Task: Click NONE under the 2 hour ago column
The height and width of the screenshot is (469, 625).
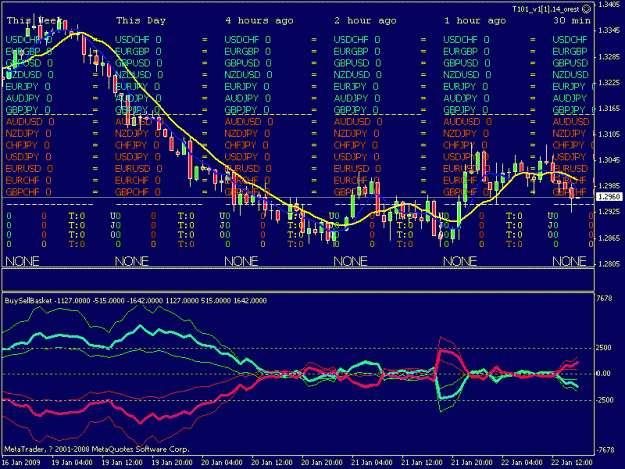Action: click(350, 261)
